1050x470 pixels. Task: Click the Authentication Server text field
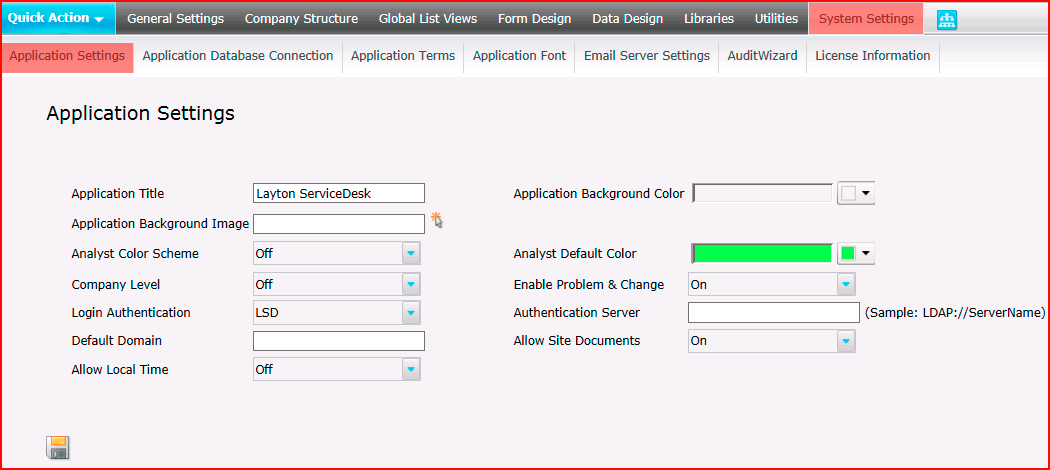tap(773, 313)
